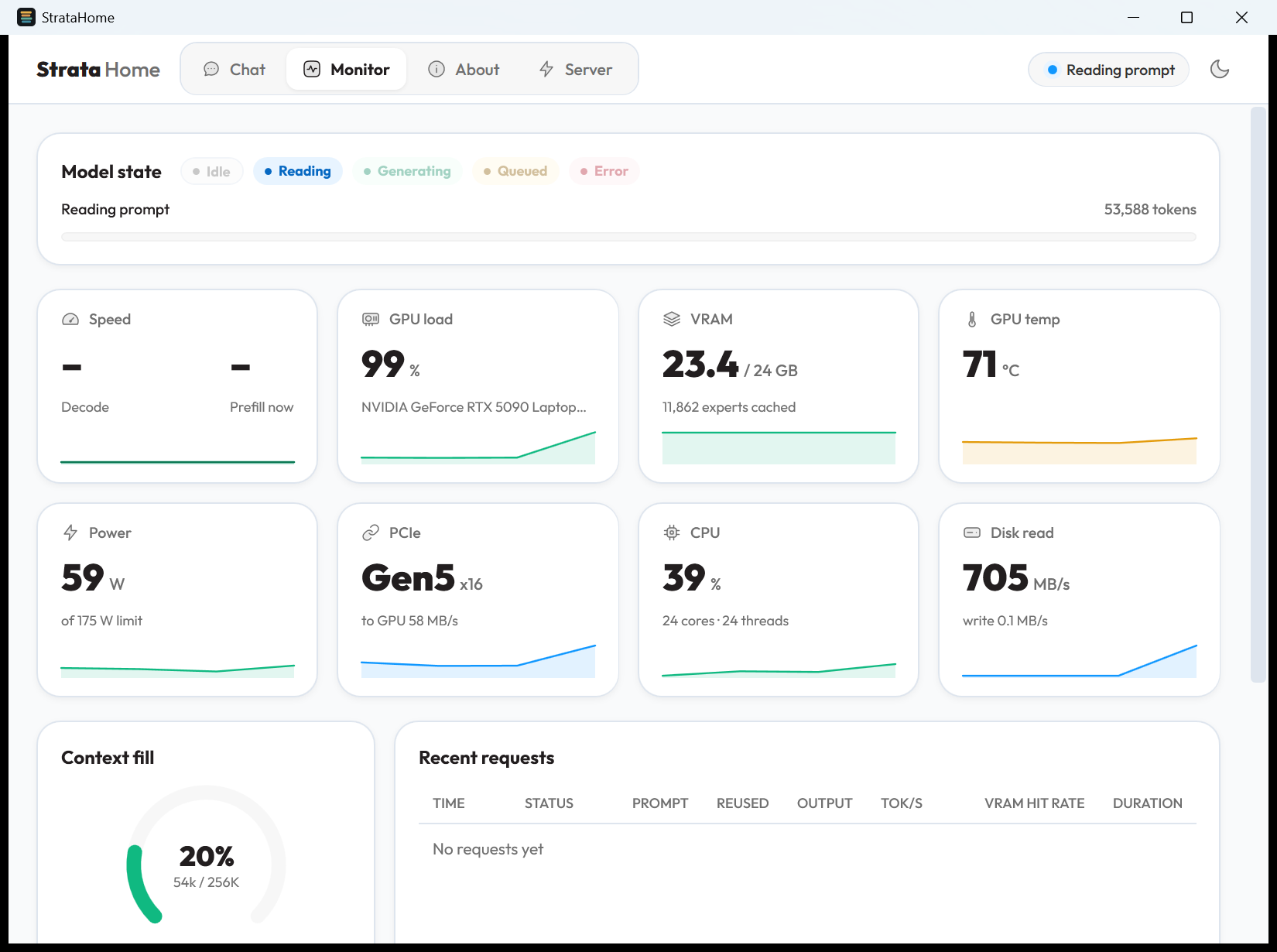Image resolution: width=1277 pixels, height=952 pixels.
Task: Click the GPU temp thermometer icon
Action: tap(972, 320)
